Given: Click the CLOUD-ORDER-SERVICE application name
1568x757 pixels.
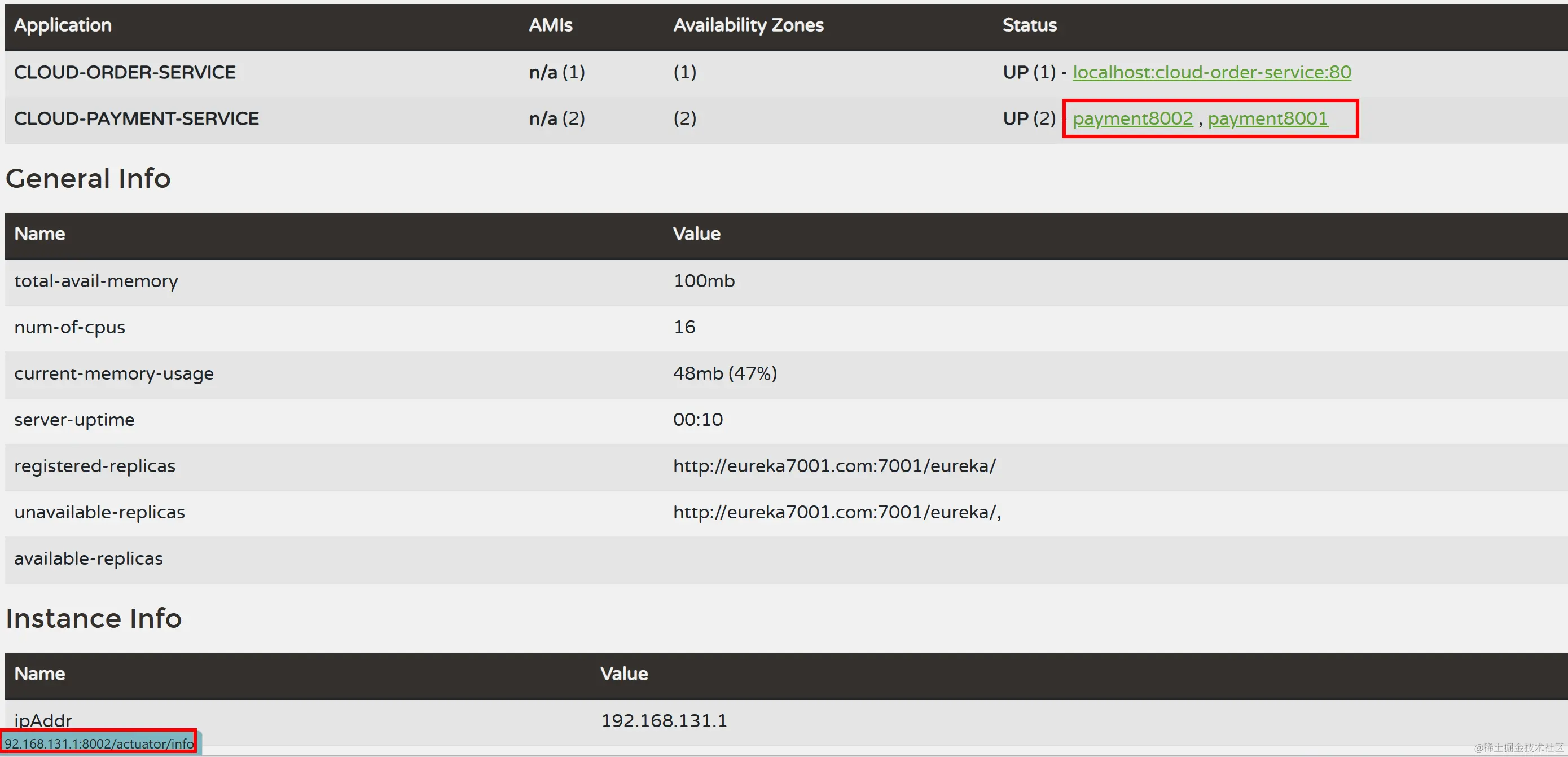Looking at the screenshot, I should pyautogui.click(x=125, y=72).
